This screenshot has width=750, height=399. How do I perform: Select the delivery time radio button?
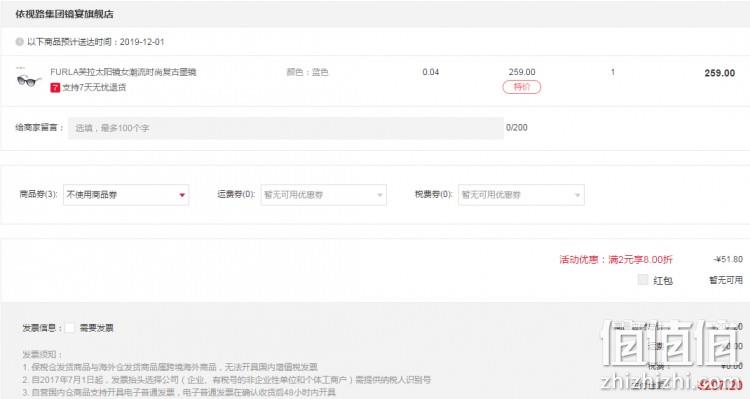point(20,42)
